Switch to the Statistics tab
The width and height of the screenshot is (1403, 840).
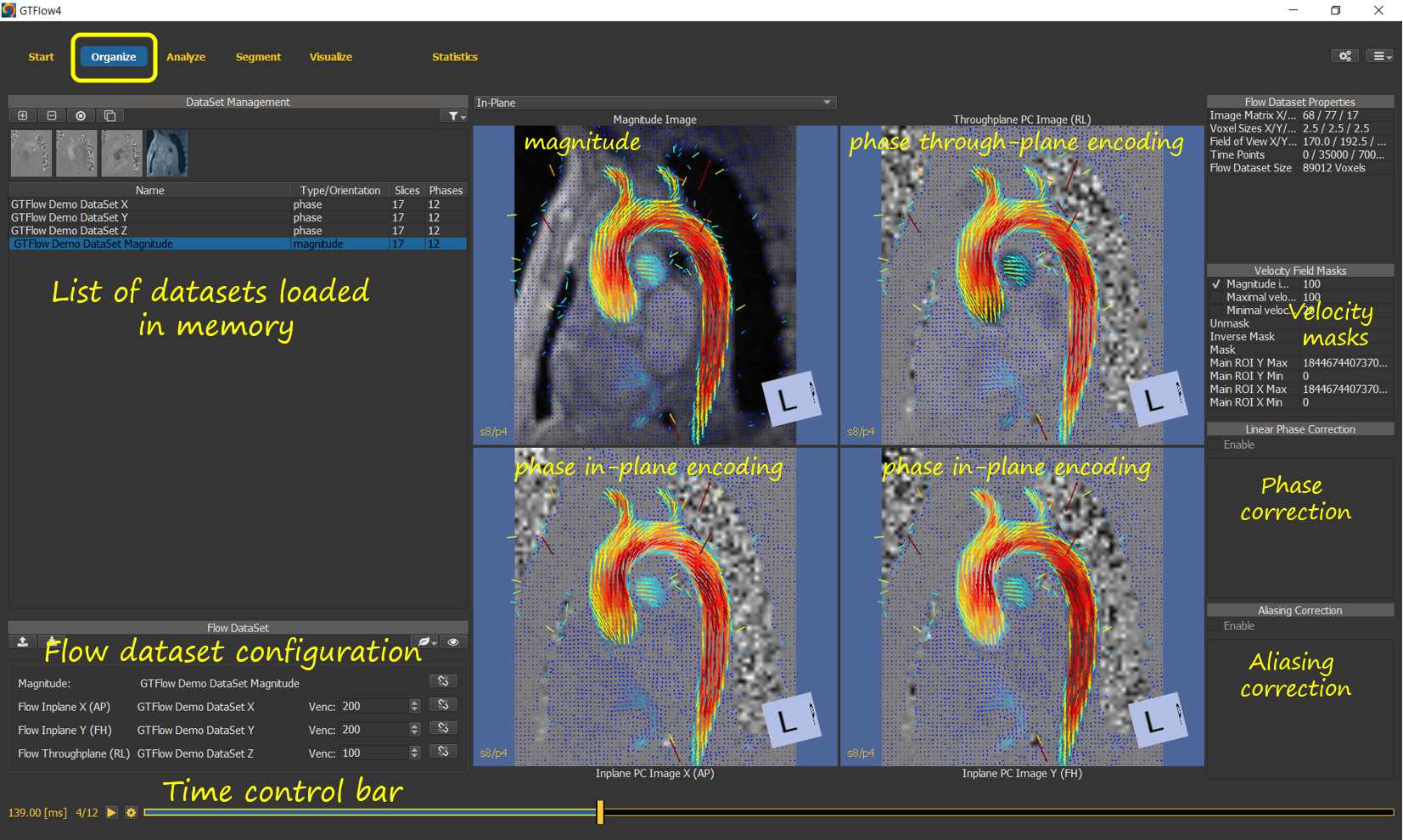(x=455, y=57)
